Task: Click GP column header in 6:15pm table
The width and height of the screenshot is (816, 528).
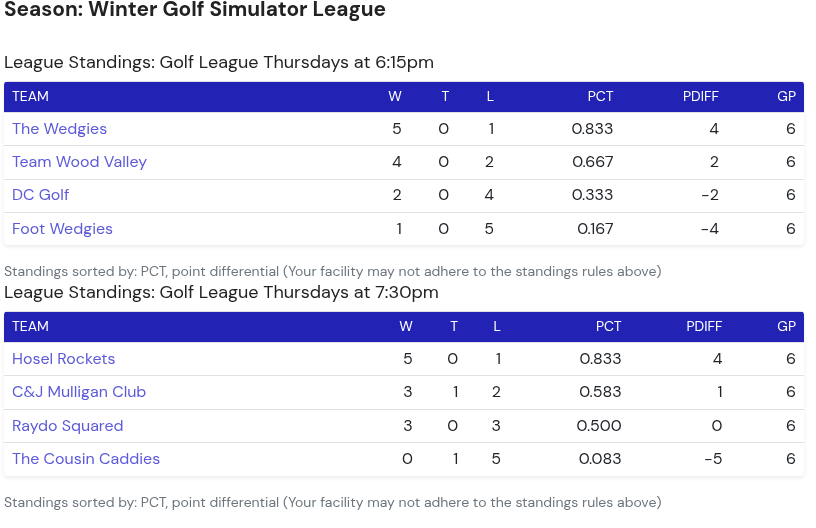Action: 786,97
